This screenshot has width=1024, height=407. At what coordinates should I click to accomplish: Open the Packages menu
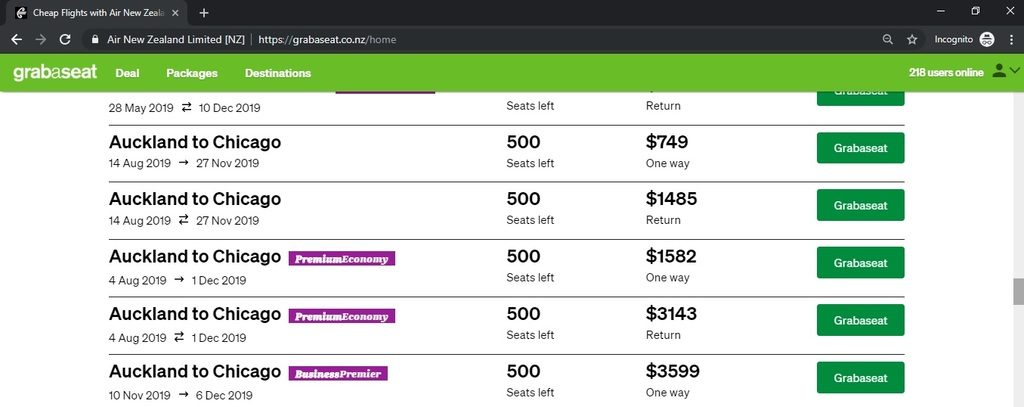192,73
